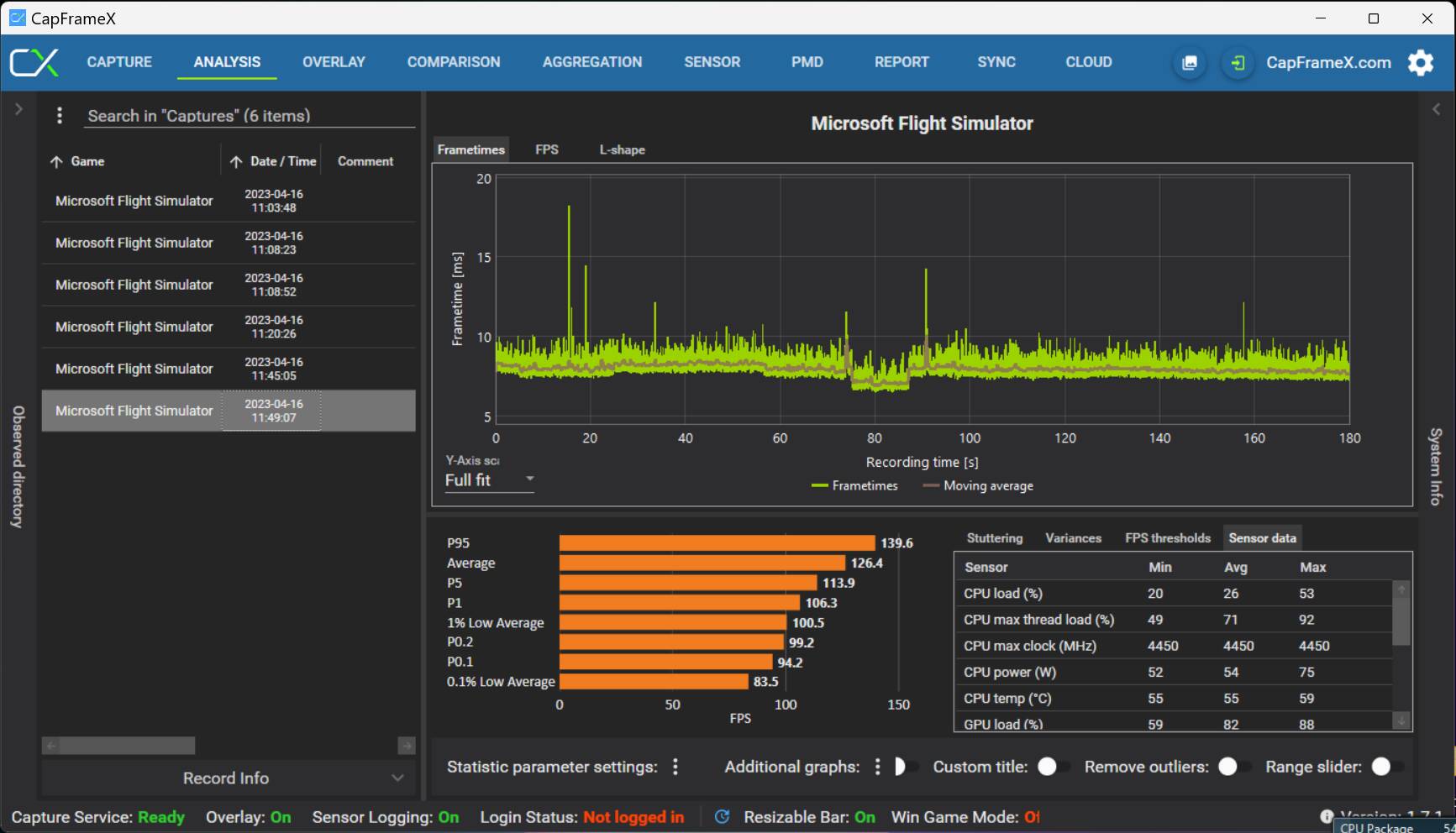Screen dimensions: 1456x833
Task: Open the CLOUD tab
Action: (1089, 62)
